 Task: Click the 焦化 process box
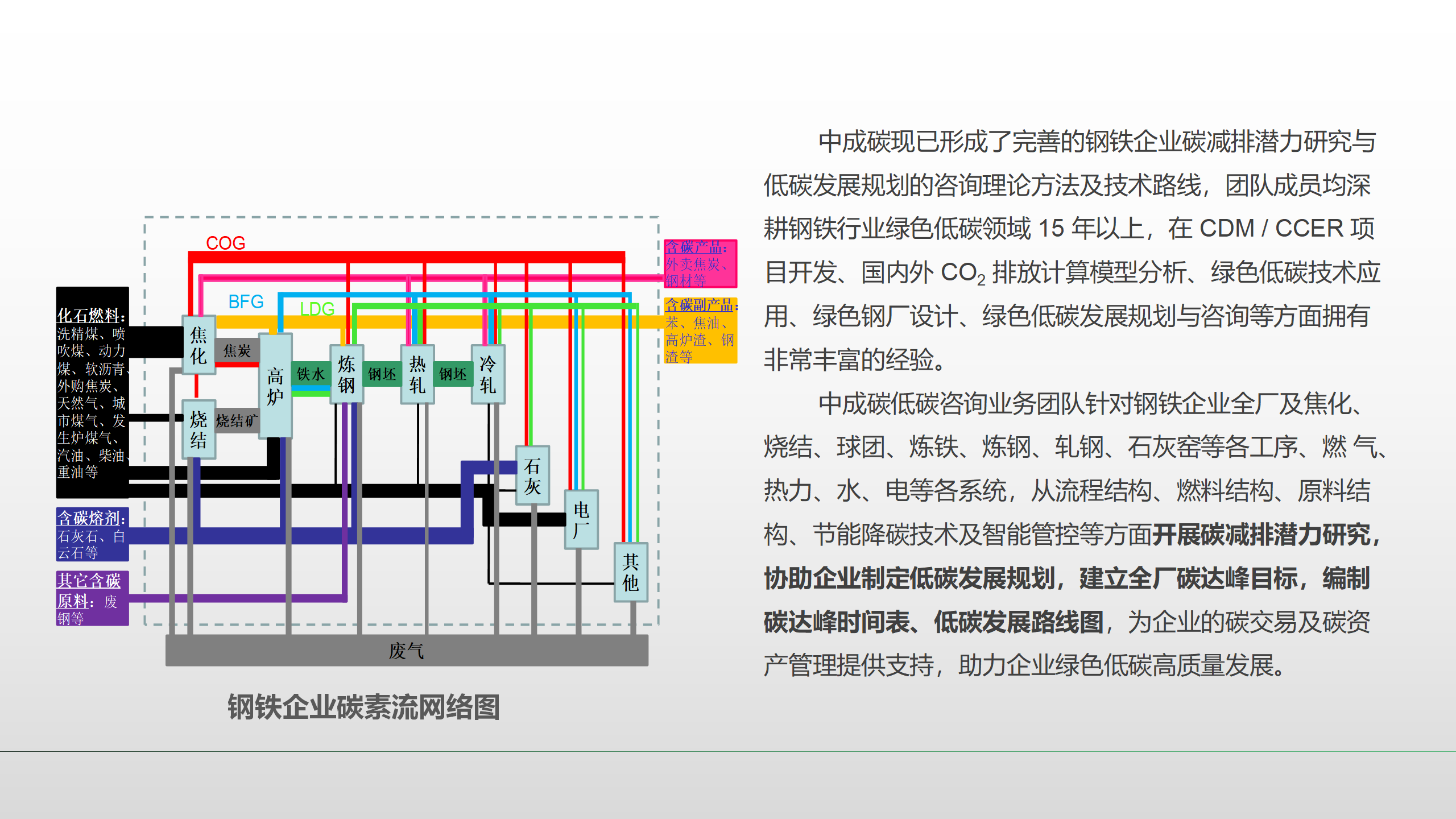point(198,345)
